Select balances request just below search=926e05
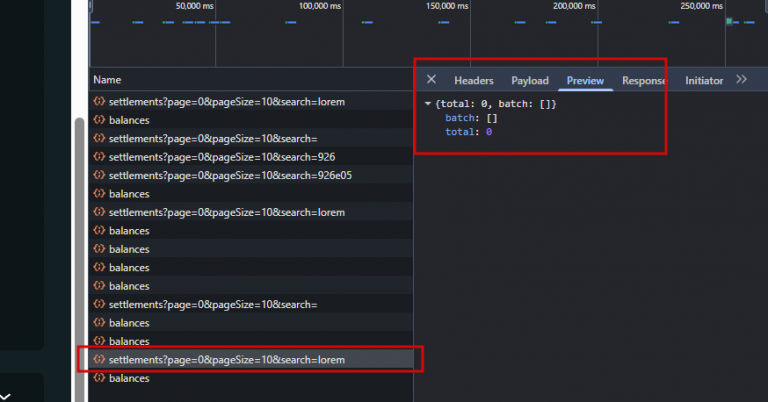Image resolution: width=768 pixels, height=402 pixels. (251, 194)
